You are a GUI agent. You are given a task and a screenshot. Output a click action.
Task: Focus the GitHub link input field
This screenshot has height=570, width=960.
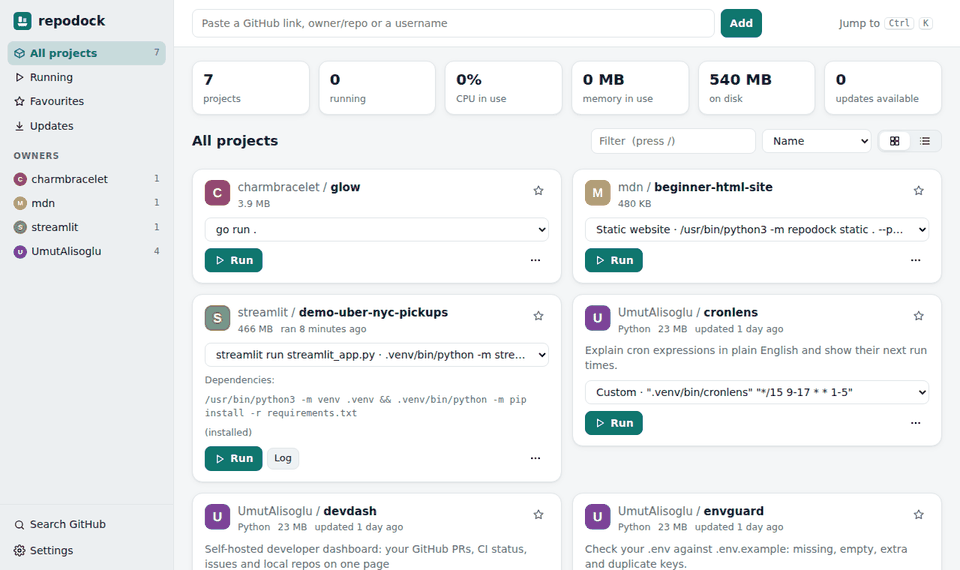pos(453,23)
